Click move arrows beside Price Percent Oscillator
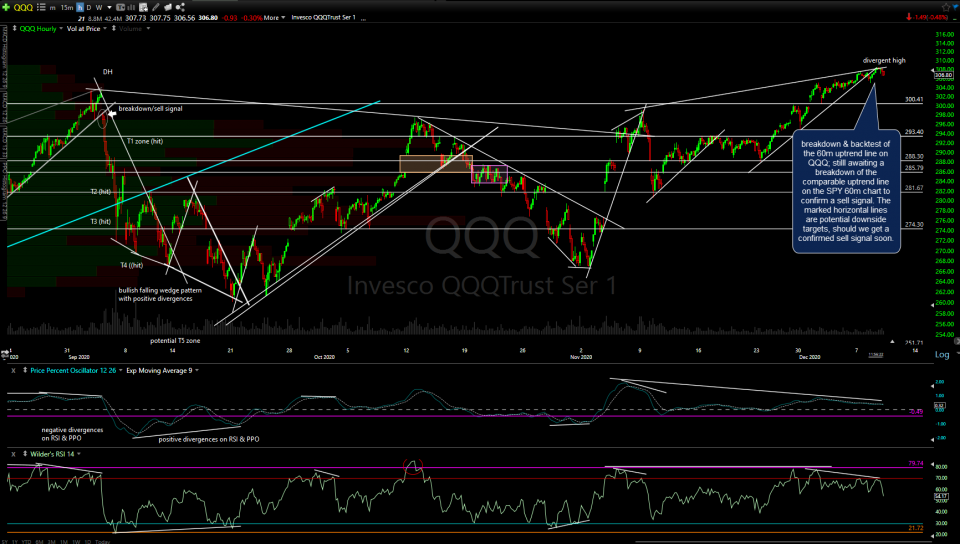 [25, 370]
